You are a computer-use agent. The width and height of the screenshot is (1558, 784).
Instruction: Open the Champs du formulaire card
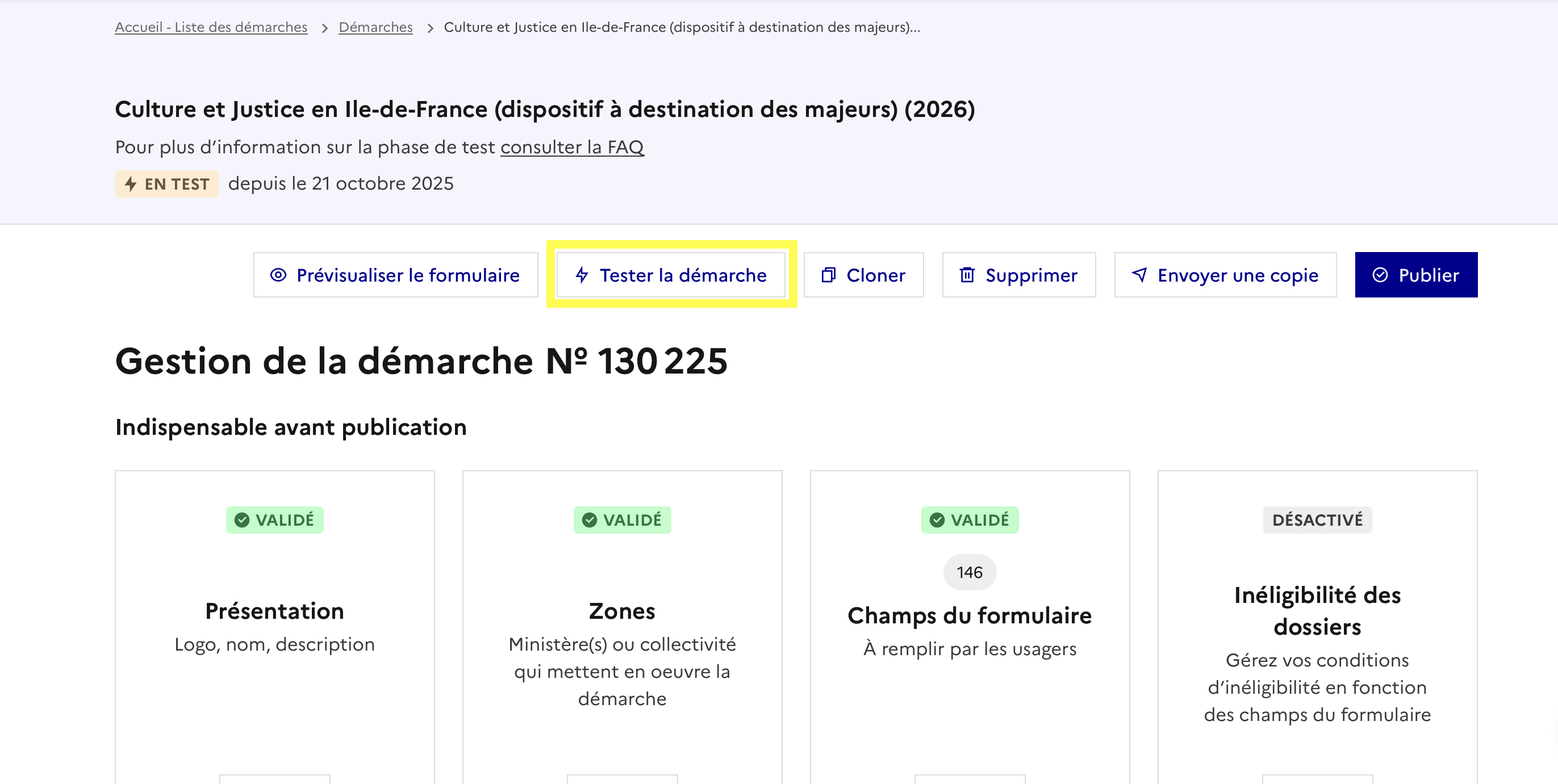pyautogui.click(x=970, y=615)
